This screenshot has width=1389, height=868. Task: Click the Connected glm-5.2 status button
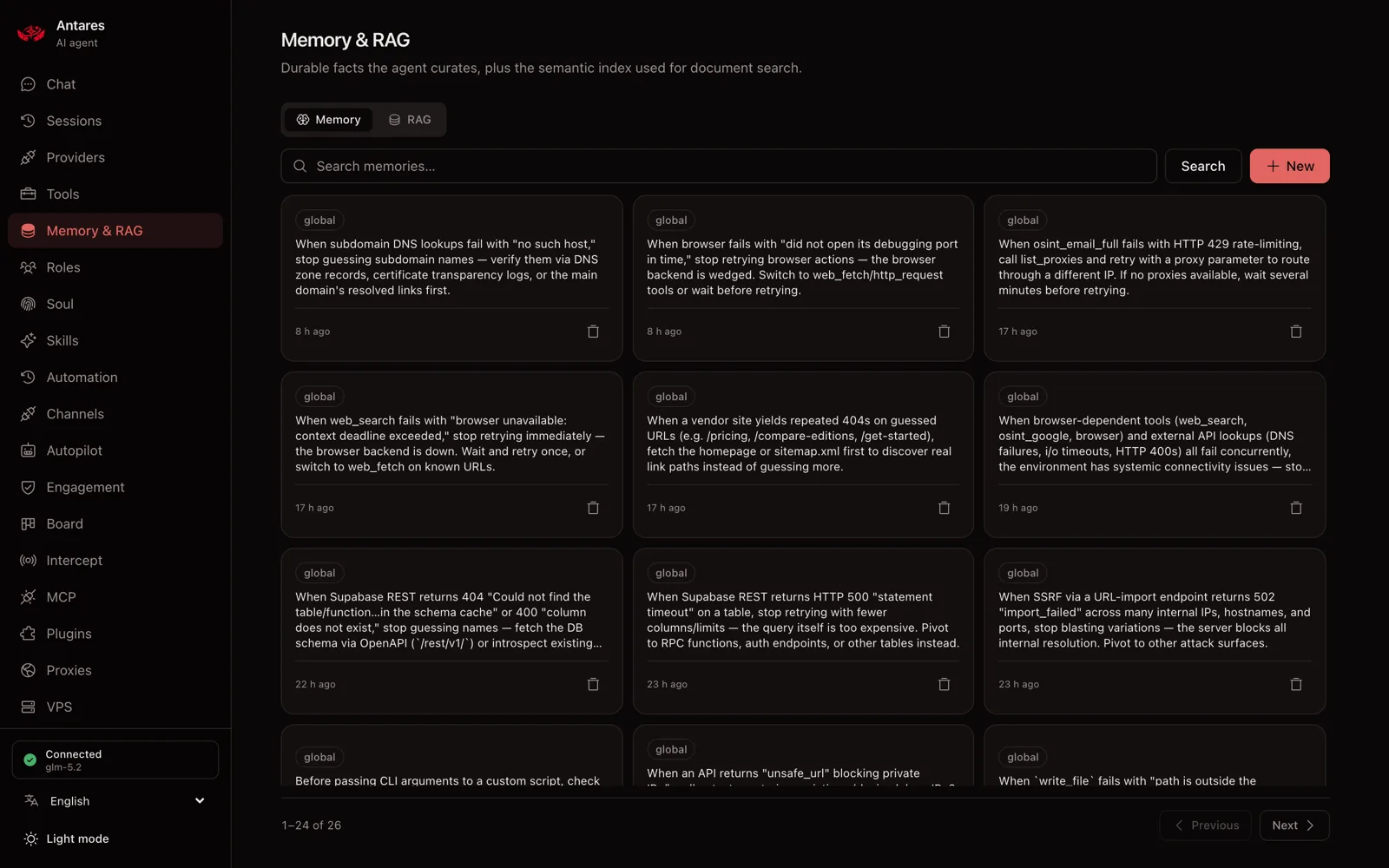pyautogui.click(x=115, y=760)
